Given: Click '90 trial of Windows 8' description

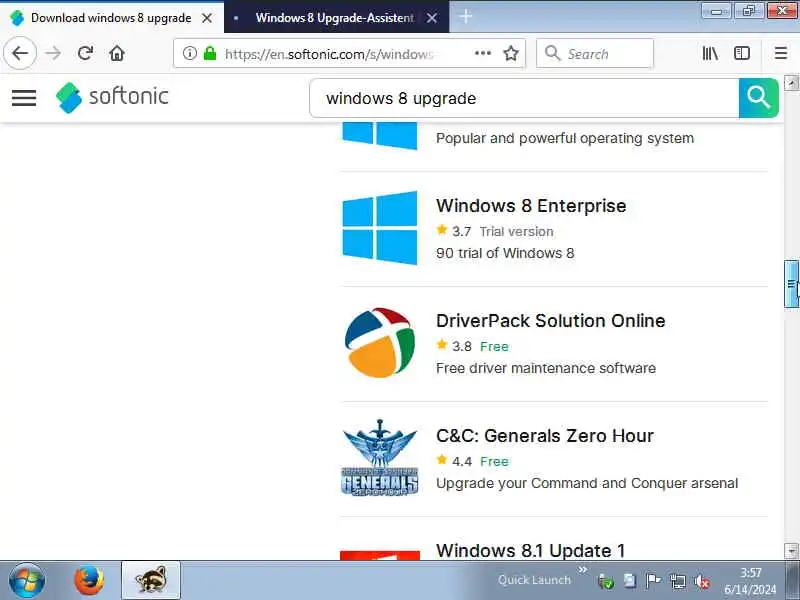Looking at the screenshot, I should click(x=505, y=253).
